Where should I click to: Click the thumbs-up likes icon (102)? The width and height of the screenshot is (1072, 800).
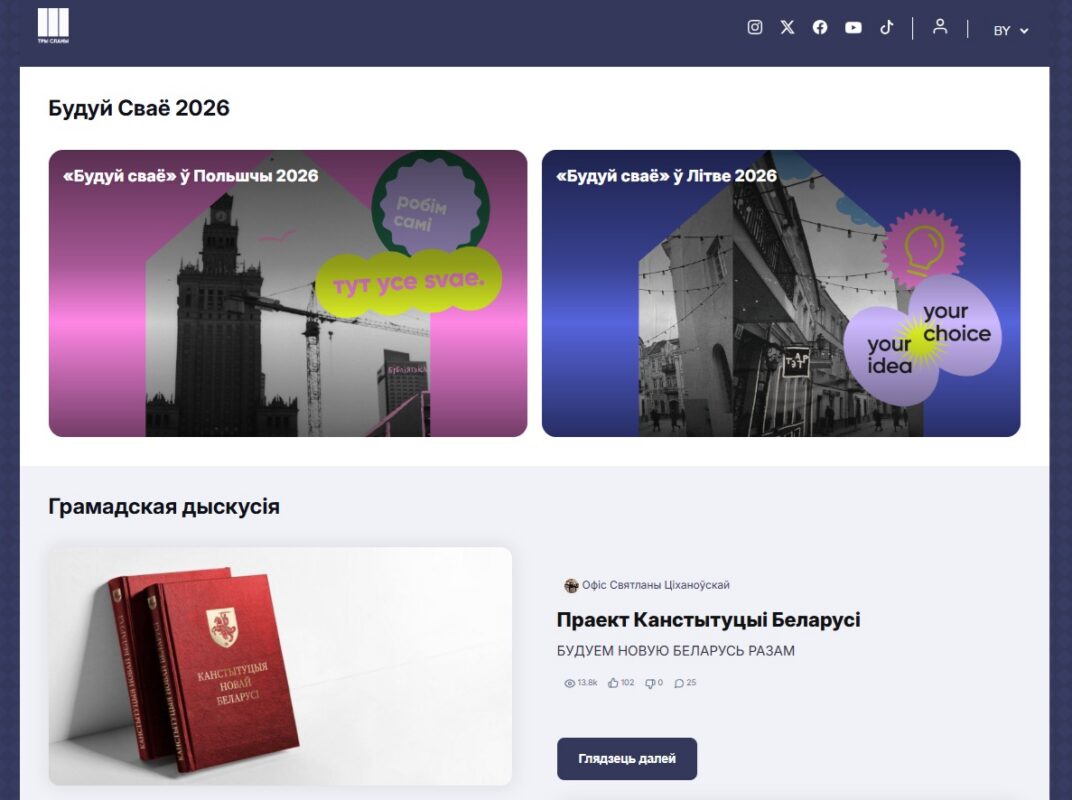click(x=613, y=683)
